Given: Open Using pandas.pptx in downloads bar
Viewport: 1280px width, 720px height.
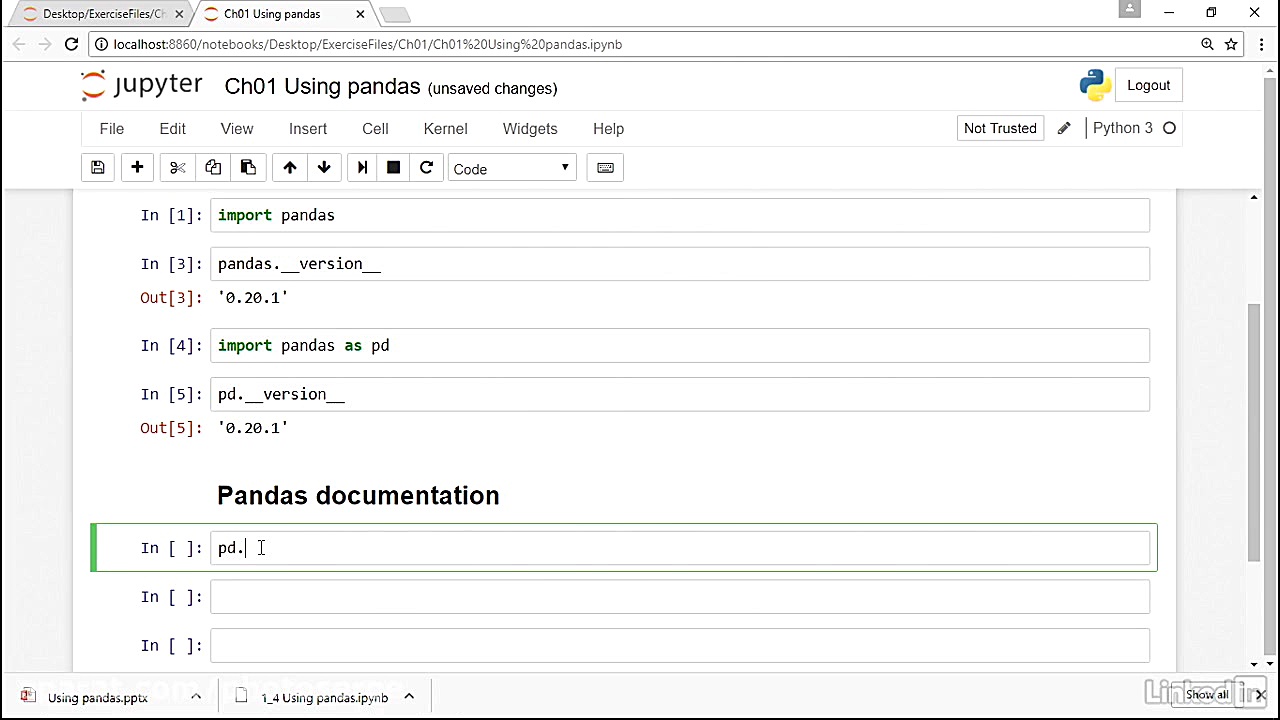Looking at the screenshot, I should pos(98,697).
